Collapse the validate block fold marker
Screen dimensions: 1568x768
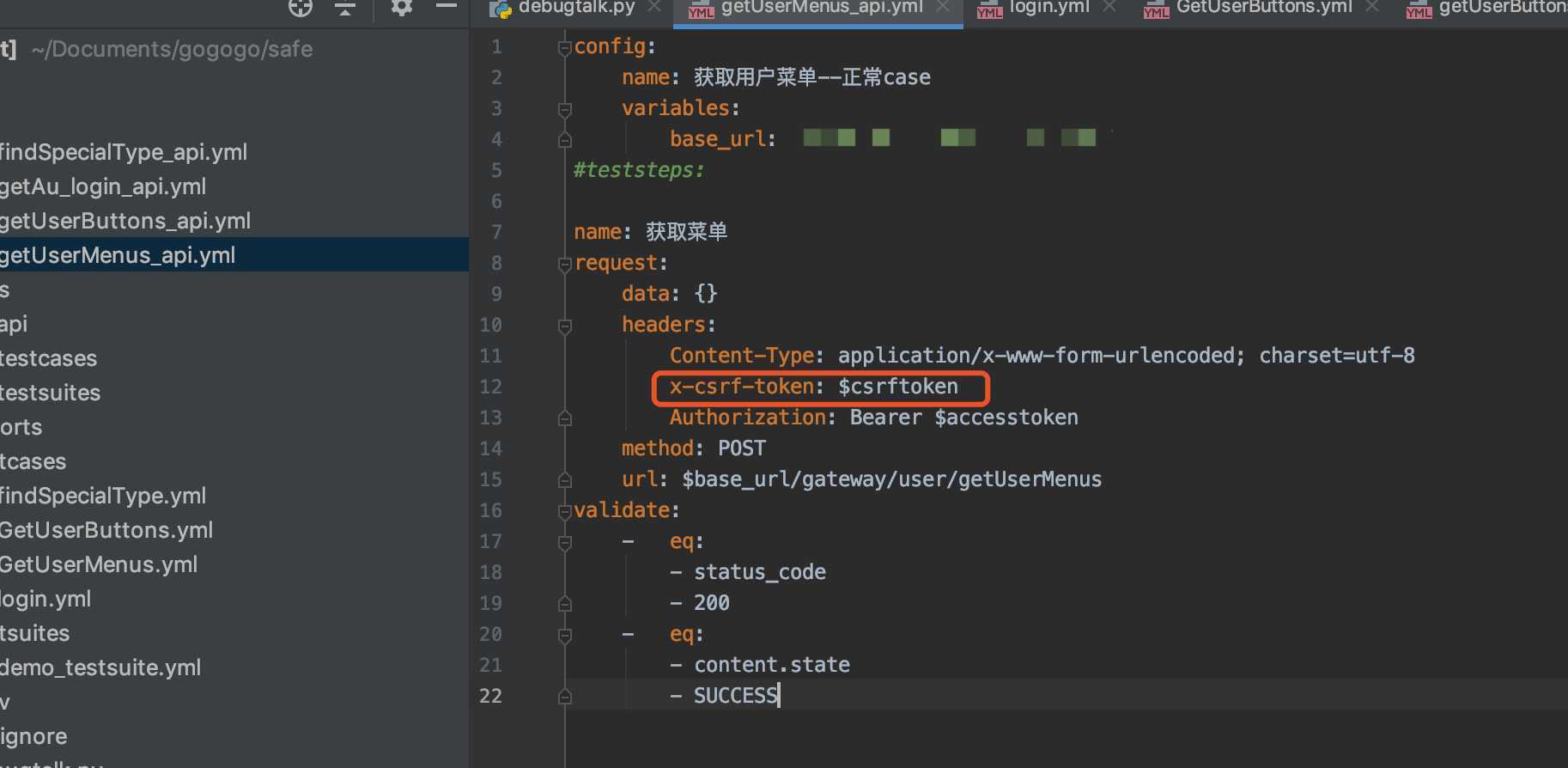[564, 511]
